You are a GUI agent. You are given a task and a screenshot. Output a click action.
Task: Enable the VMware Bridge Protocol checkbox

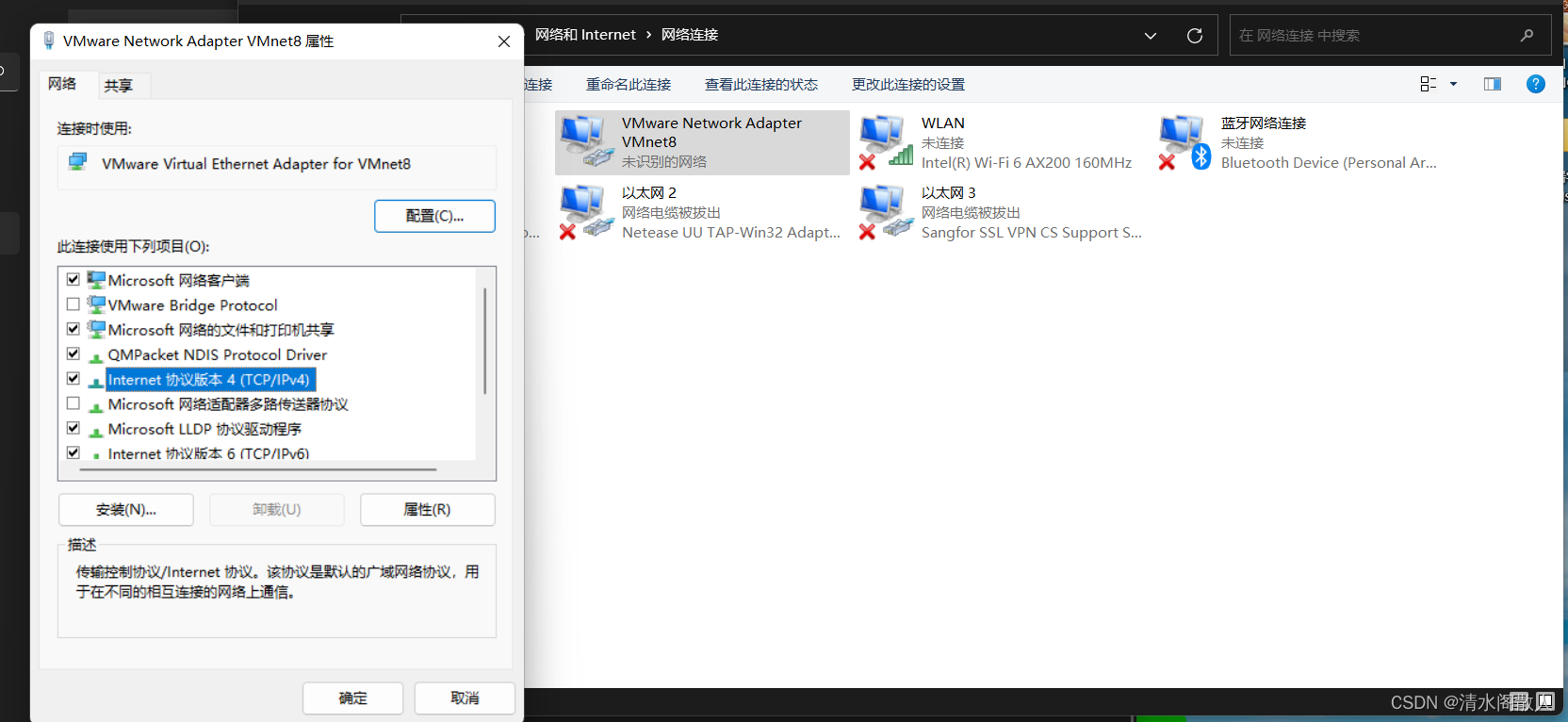click(x=73, y=304)
